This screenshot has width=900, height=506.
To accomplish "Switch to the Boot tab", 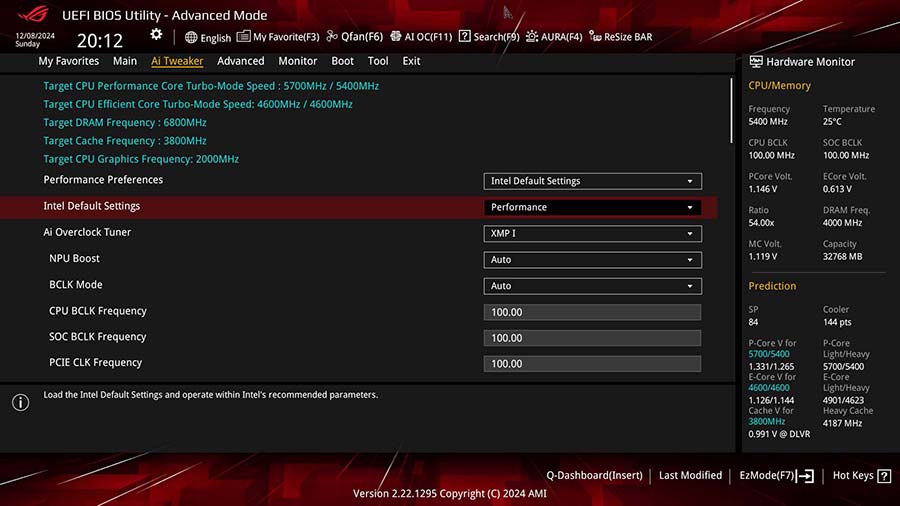I will (342, 61).
